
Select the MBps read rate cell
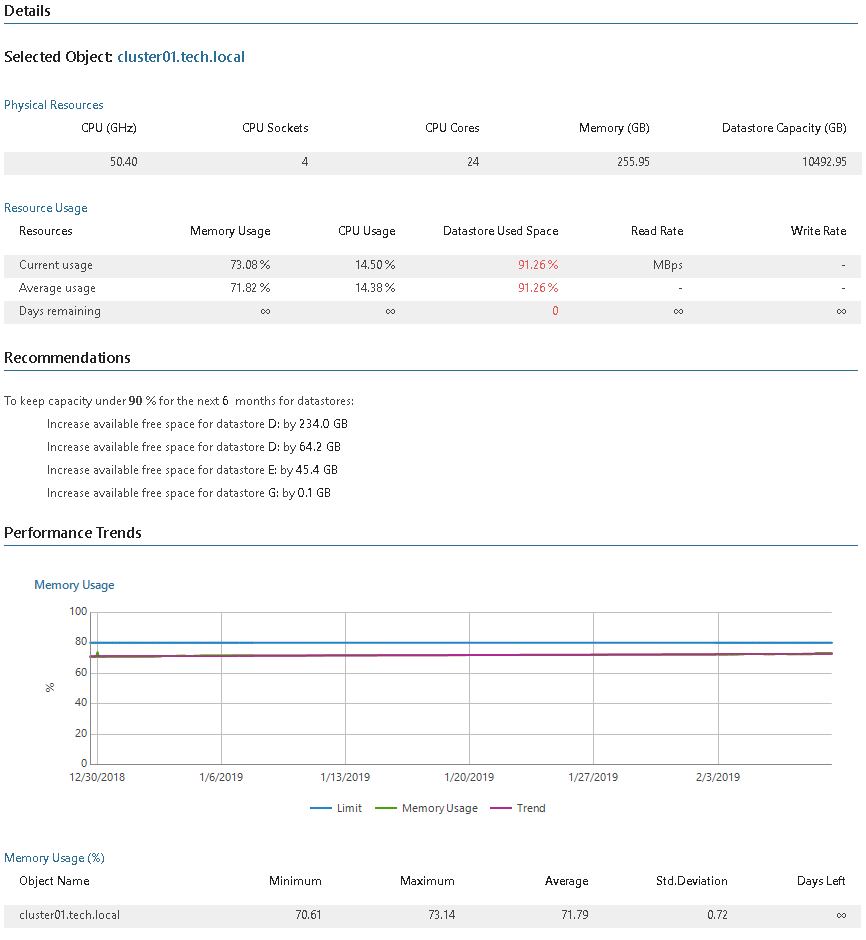(x=668, y=265)
